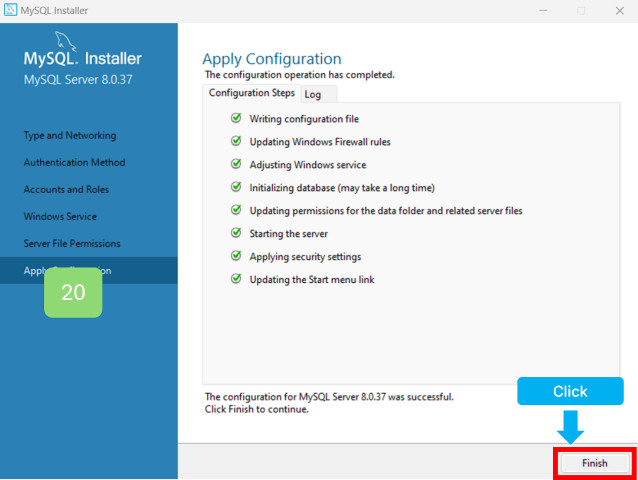This screenshot has width=638, height=480.
Task: Click the 'Apply Configuration' heading
Action: click(272, 59)
